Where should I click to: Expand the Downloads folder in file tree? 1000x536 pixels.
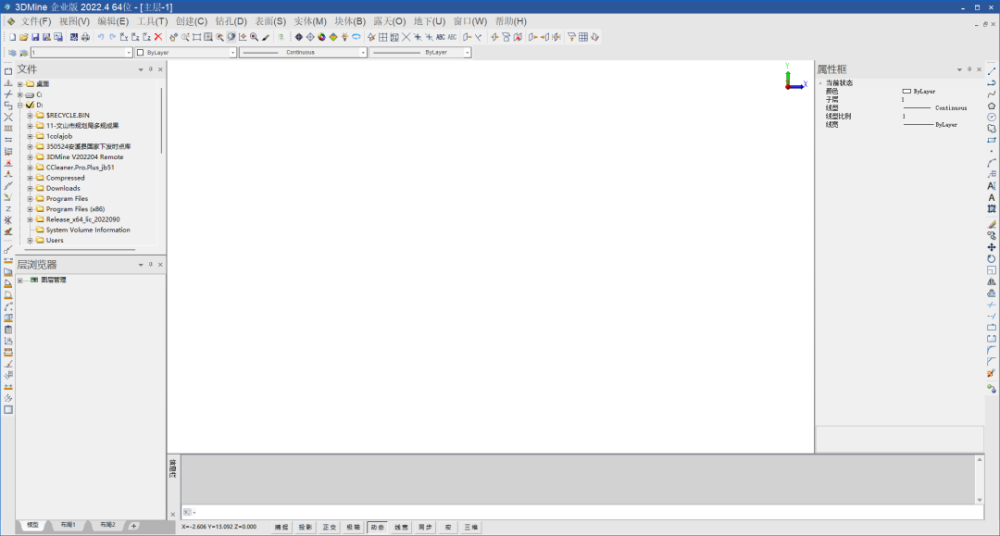30,188
